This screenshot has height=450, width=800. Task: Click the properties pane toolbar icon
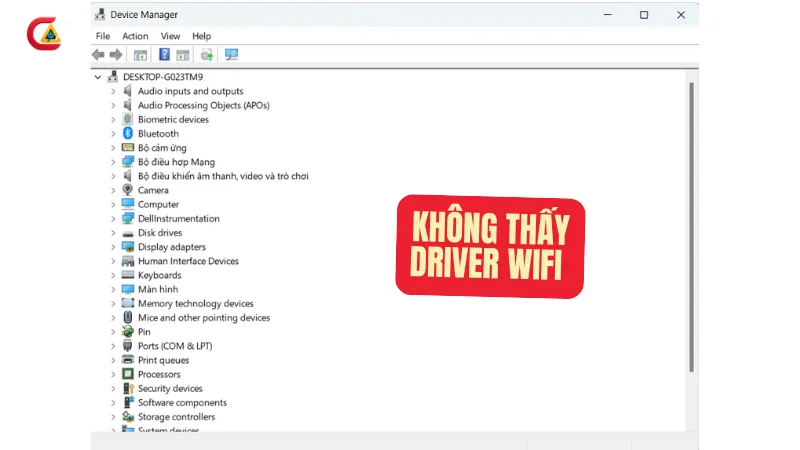[183, 55]
